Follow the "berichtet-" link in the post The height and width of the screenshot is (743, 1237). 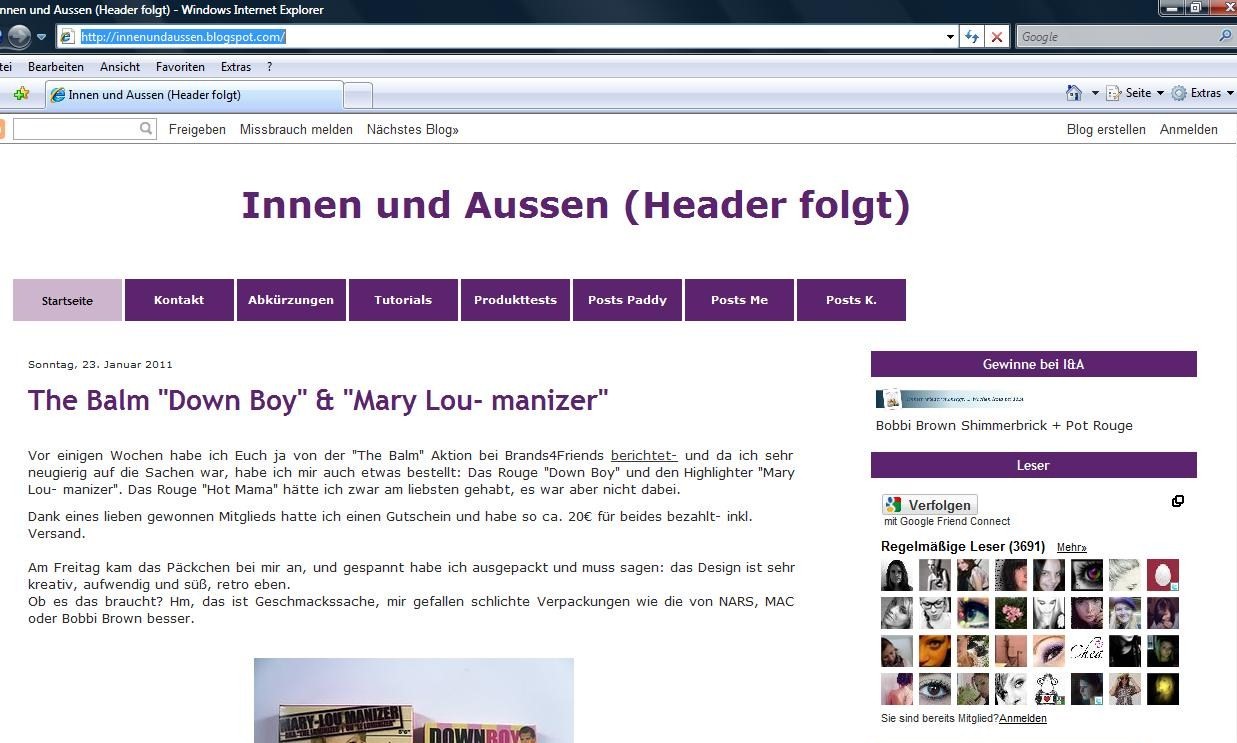[644, 455]
